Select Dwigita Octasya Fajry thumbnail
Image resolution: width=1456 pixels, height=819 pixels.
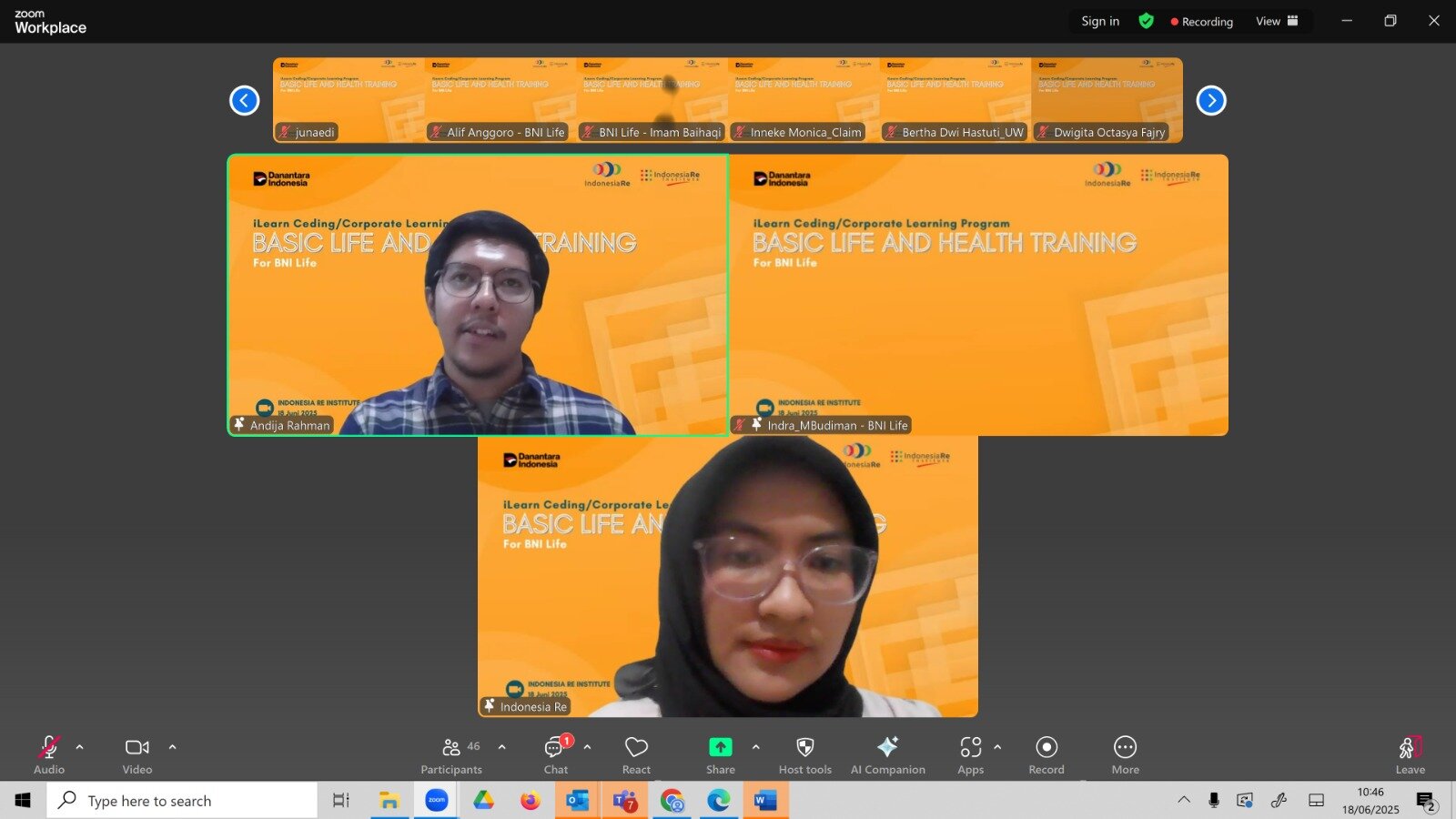pyautogui.click(x=1107, y=100)
